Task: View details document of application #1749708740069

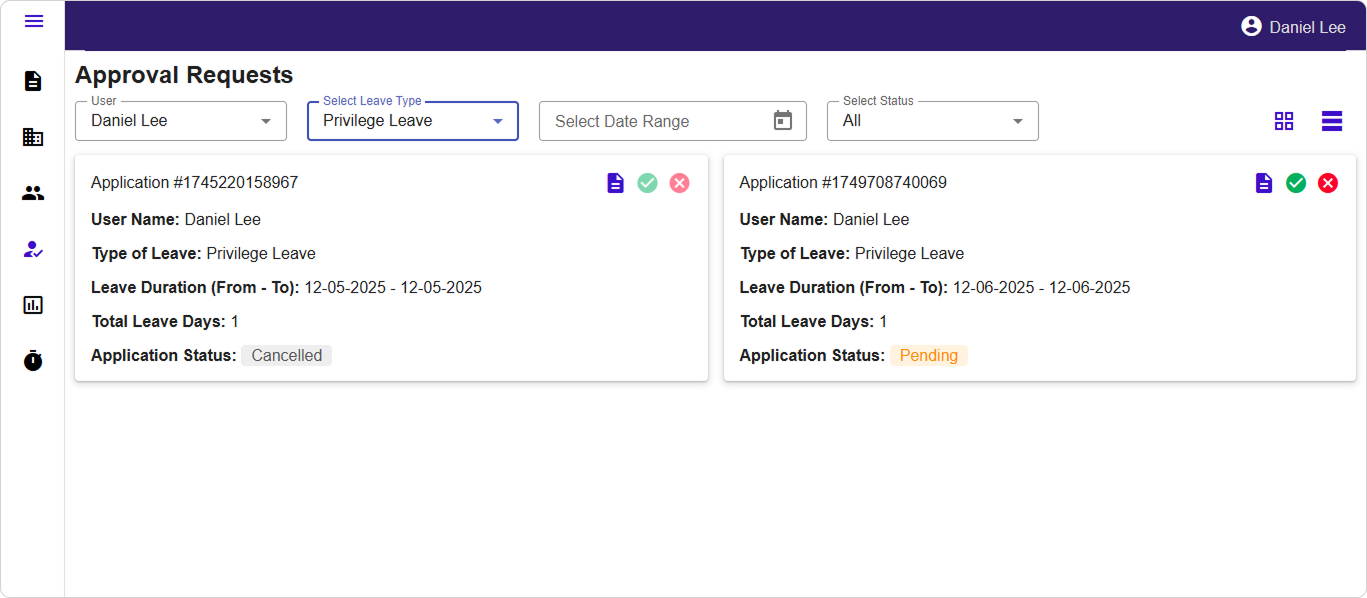Action: (x=1264, y=183)
